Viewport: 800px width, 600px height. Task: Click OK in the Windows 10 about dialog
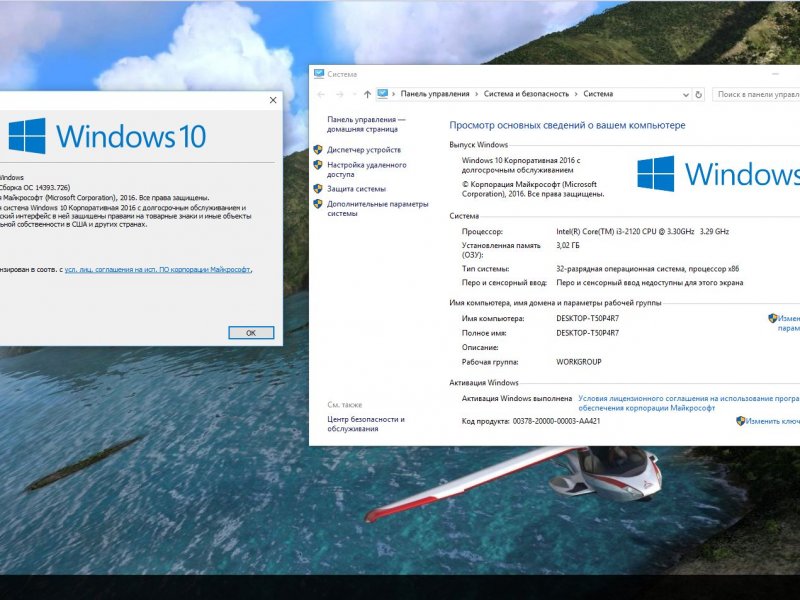251,333
